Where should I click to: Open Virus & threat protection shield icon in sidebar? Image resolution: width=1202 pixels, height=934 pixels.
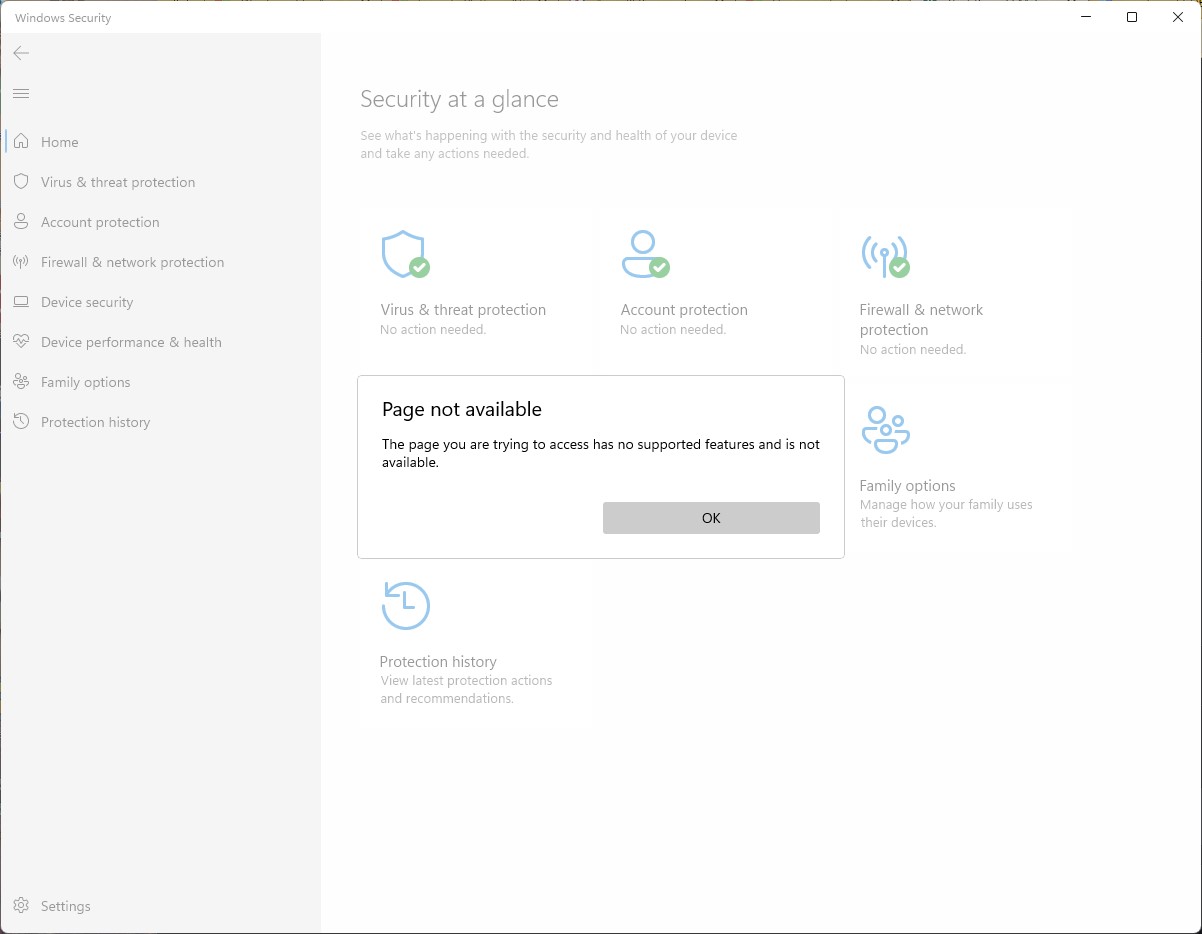21,182
